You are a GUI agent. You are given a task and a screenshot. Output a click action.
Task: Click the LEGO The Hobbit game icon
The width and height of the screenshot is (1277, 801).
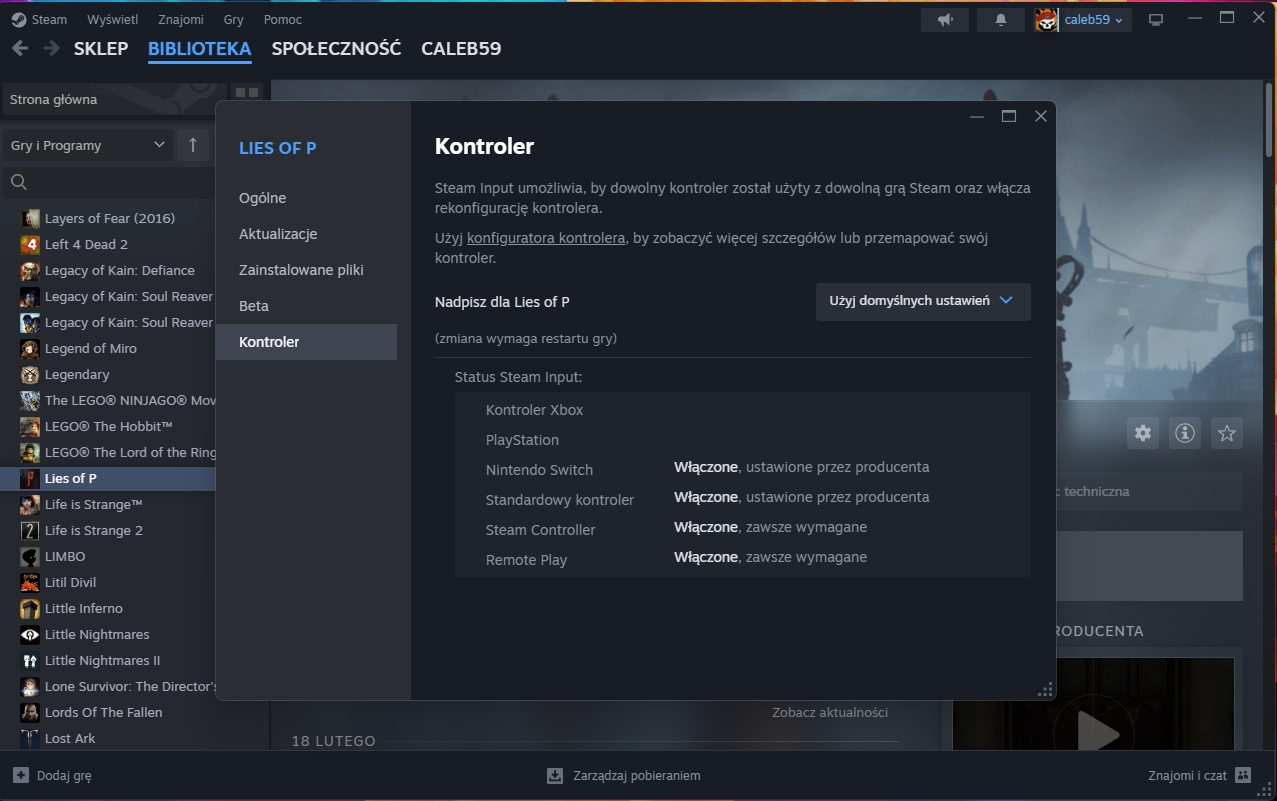30,426
